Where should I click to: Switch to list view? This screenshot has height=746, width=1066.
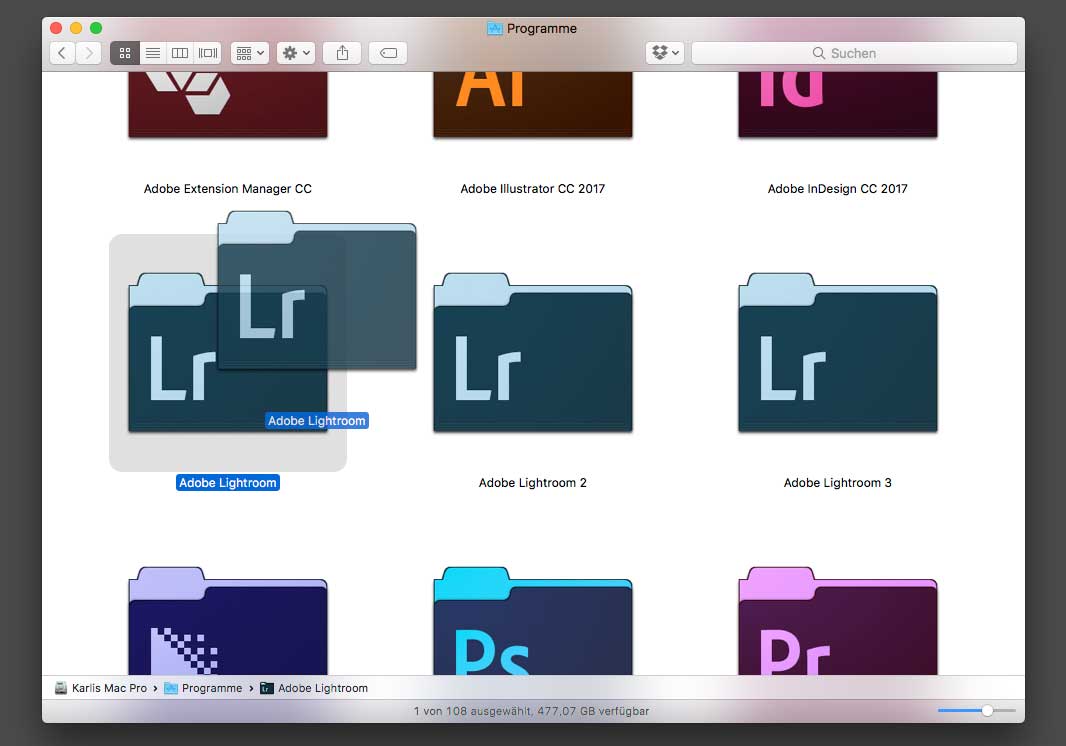tap(153, 53)
